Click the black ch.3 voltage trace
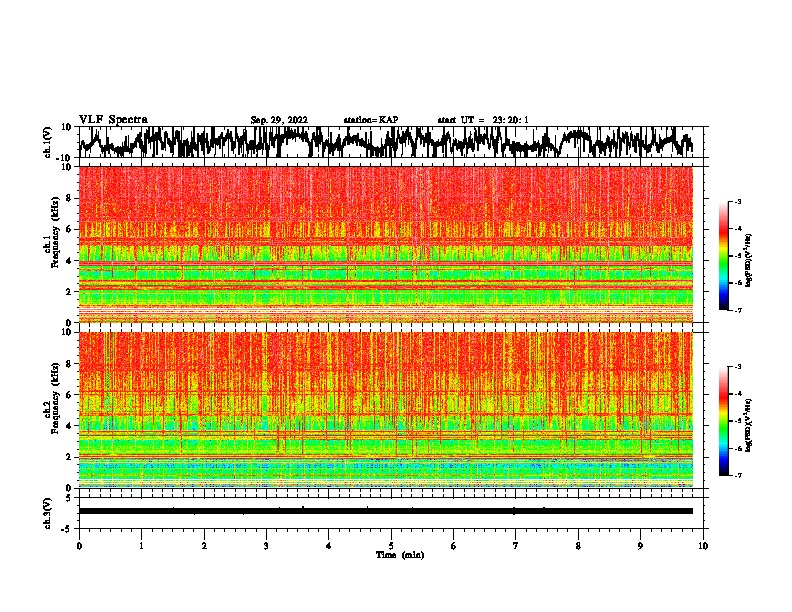Screen dimensions: 792x612 [x=386, y=511]
